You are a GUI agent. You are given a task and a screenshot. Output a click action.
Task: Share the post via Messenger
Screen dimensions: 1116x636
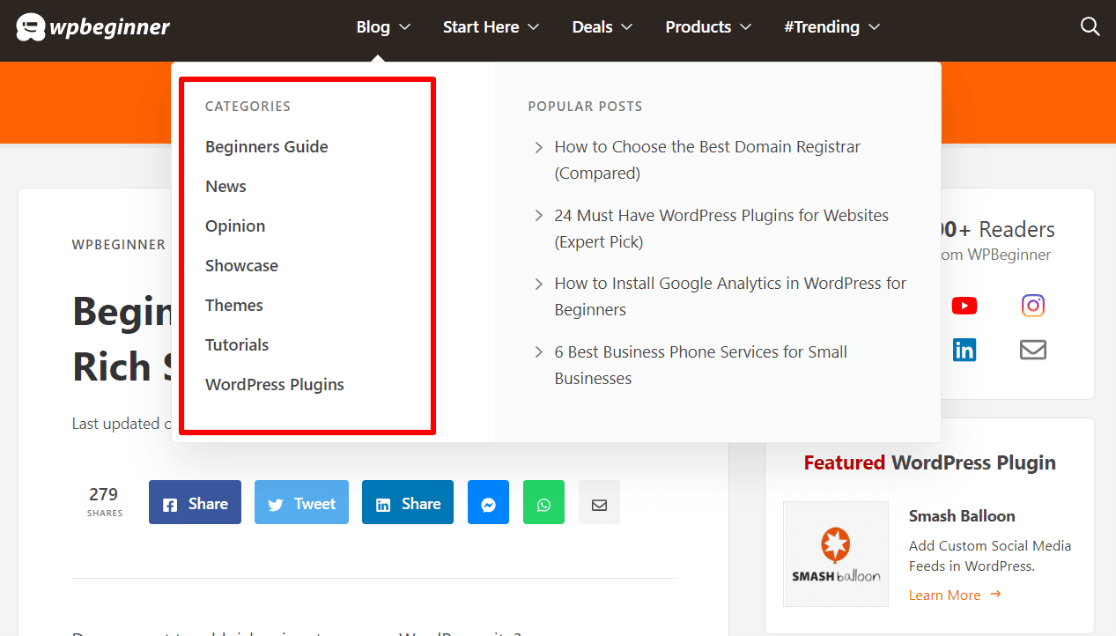pos(488,502)
